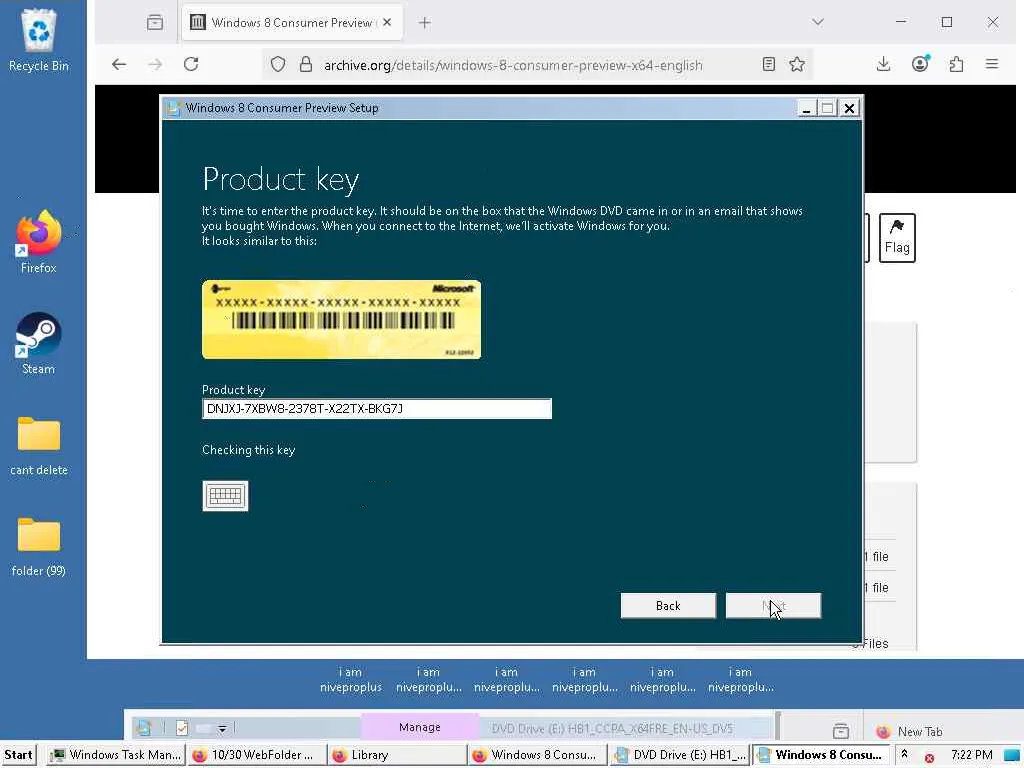Show hidden tray icons chevron
The image size is (1024, 768).
pos(904,754)
